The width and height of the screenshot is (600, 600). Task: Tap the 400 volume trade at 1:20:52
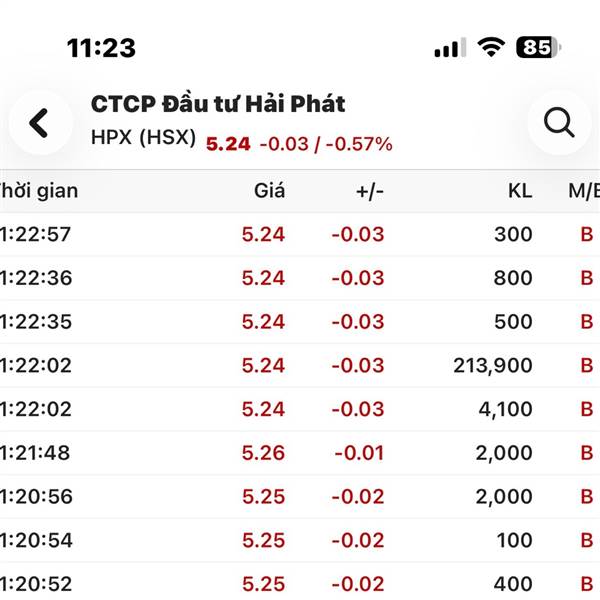coord(512,584)
